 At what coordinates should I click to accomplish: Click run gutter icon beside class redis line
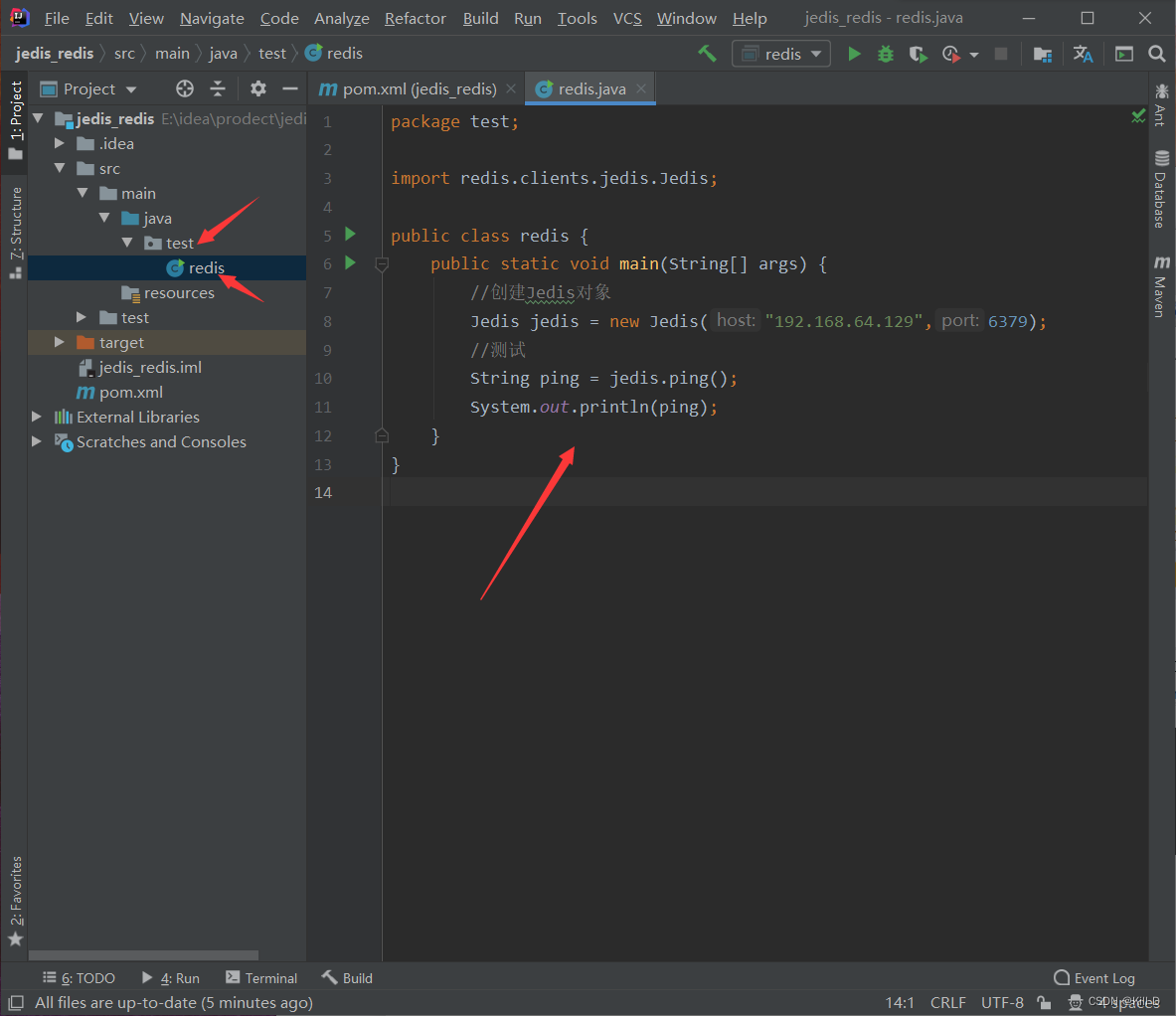[x=350, y=235]
